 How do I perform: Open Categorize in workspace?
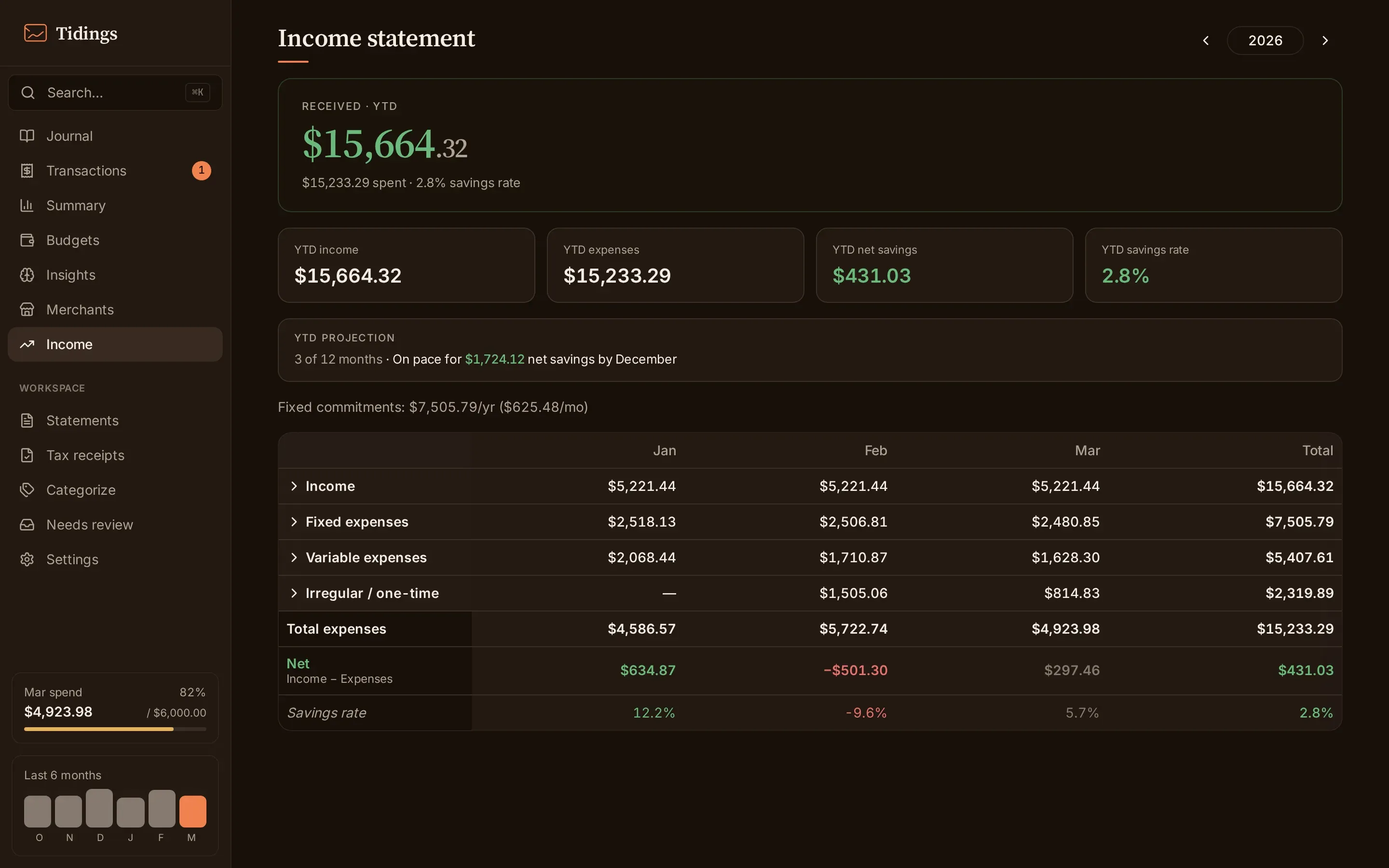click(x=115, y=489)
